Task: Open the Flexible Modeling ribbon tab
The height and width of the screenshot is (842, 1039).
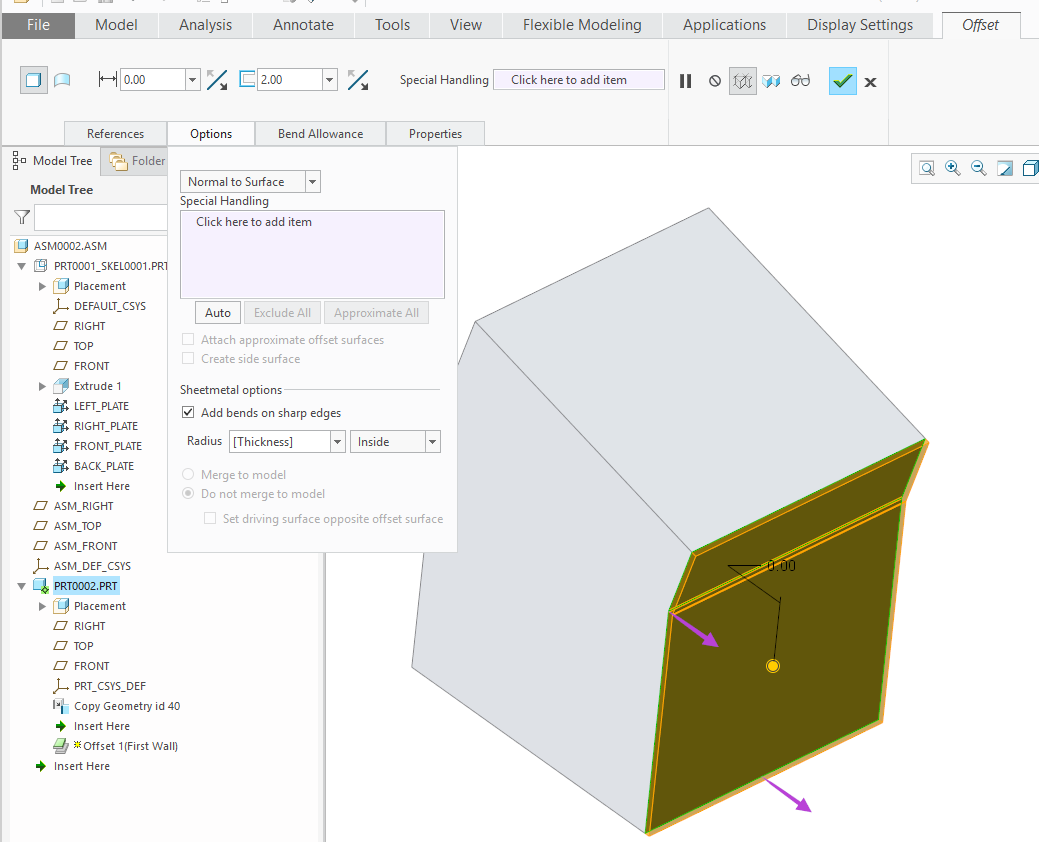Action: click(580, 25)
